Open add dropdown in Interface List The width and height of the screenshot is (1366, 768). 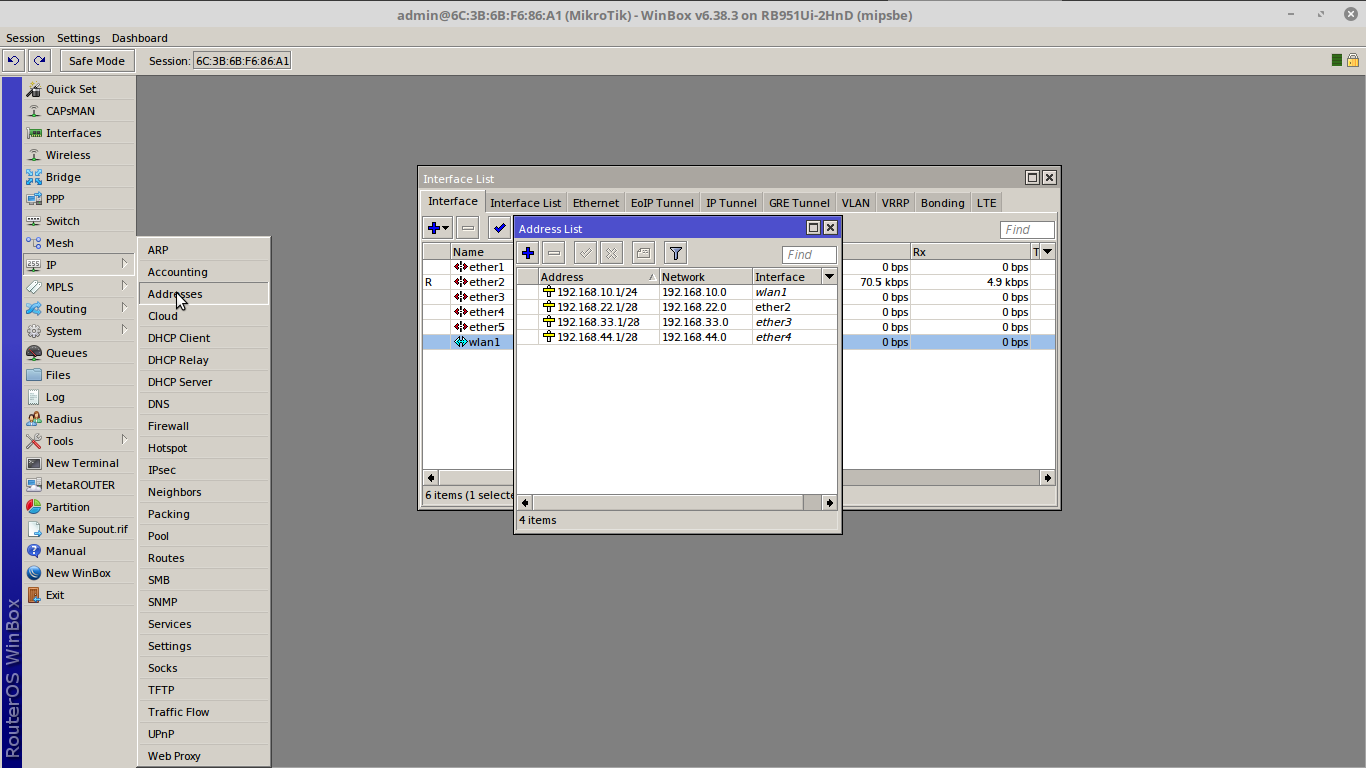click(438, 228)
